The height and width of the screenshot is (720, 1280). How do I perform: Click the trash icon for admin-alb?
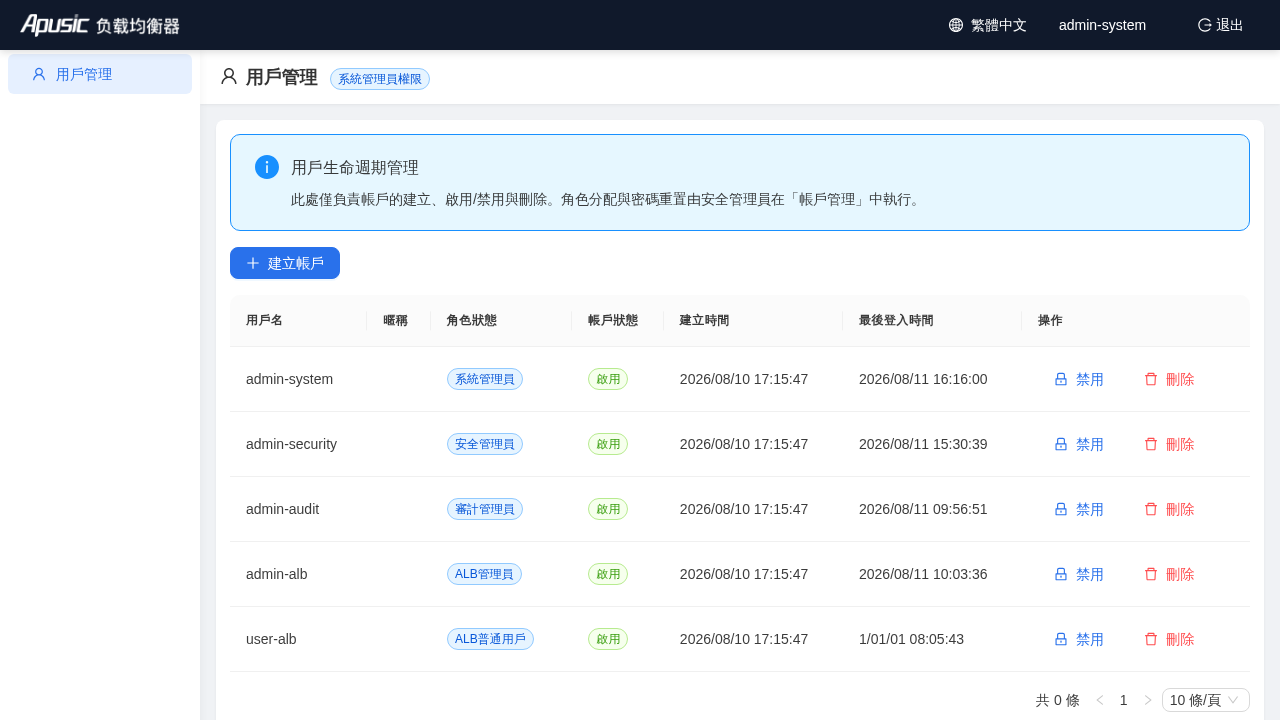tap(1151, 574)
